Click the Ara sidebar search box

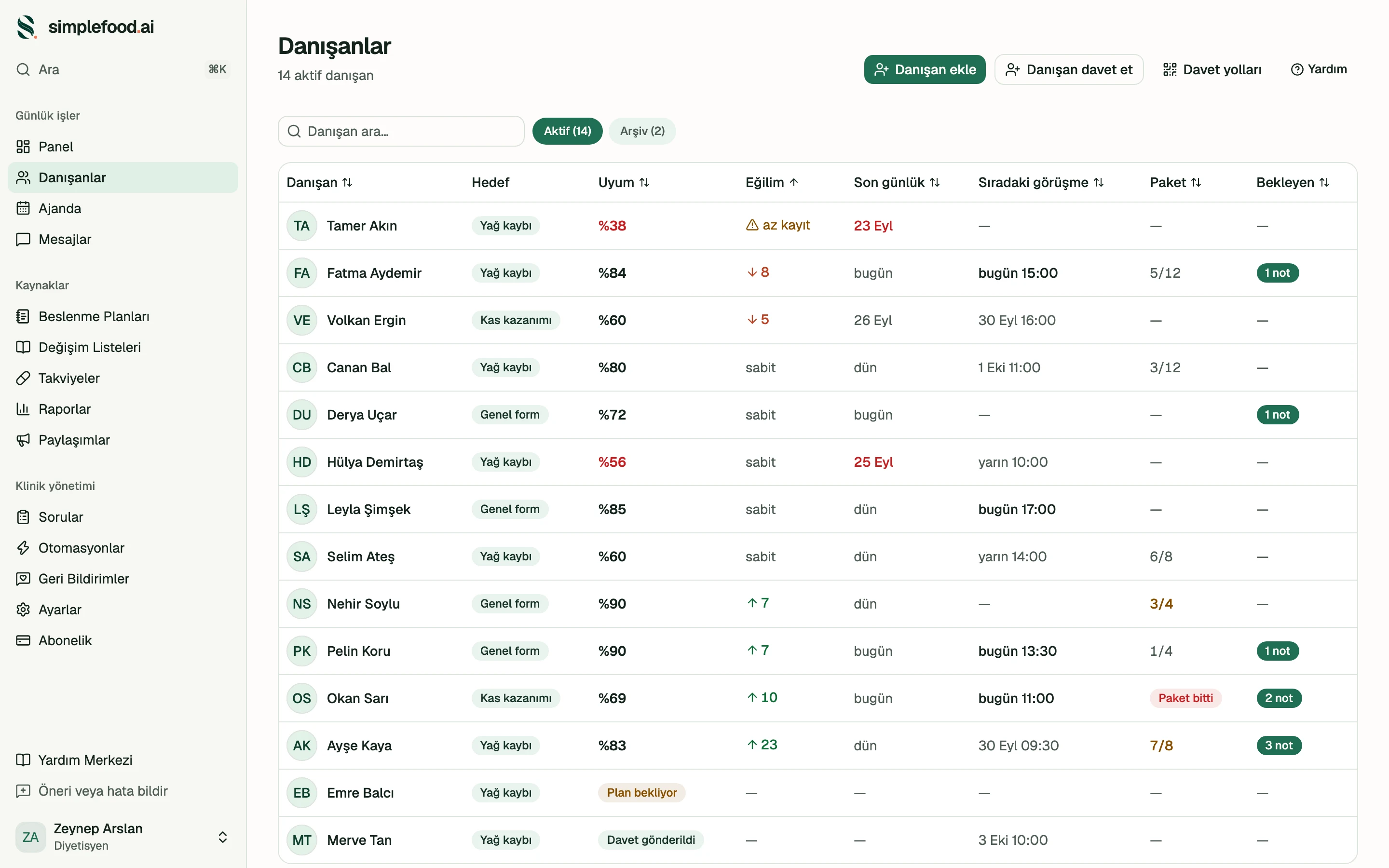(123, 69)
